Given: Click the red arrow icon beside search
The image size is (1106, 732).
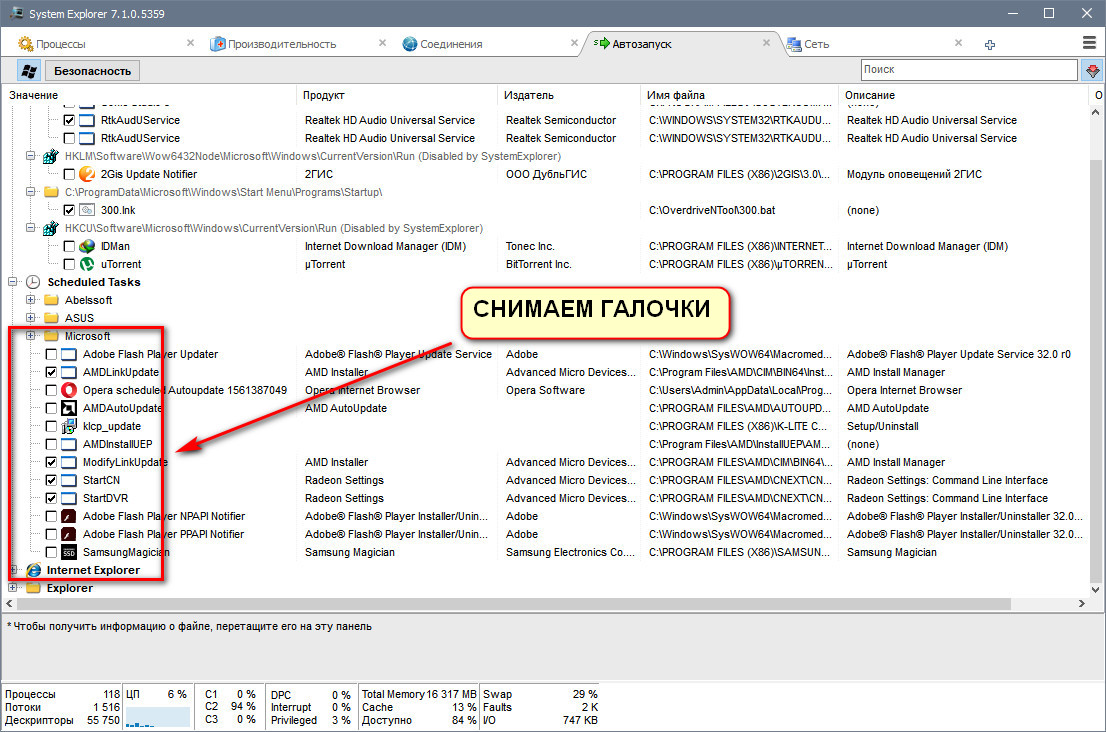Looking at the screenshot, I should pos(1092,70).
